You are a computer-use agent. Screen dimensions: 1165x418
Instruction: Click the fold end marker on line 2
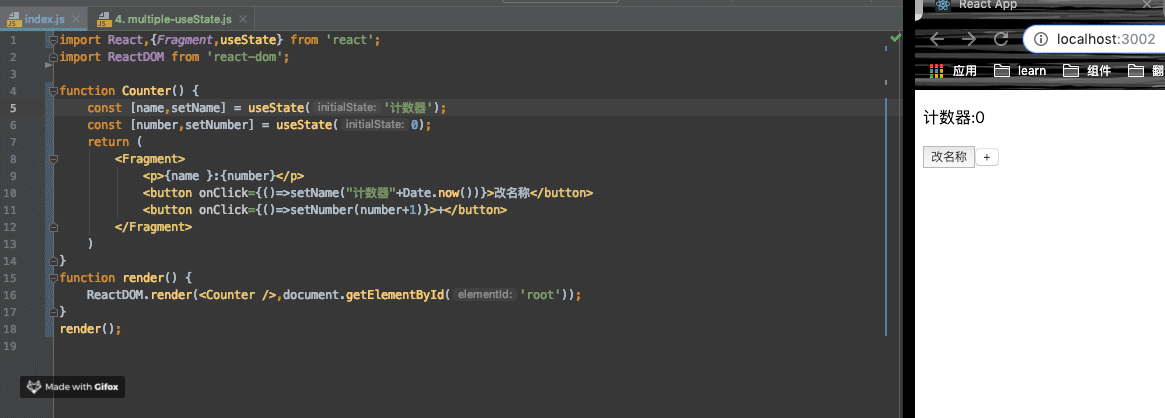53,57
